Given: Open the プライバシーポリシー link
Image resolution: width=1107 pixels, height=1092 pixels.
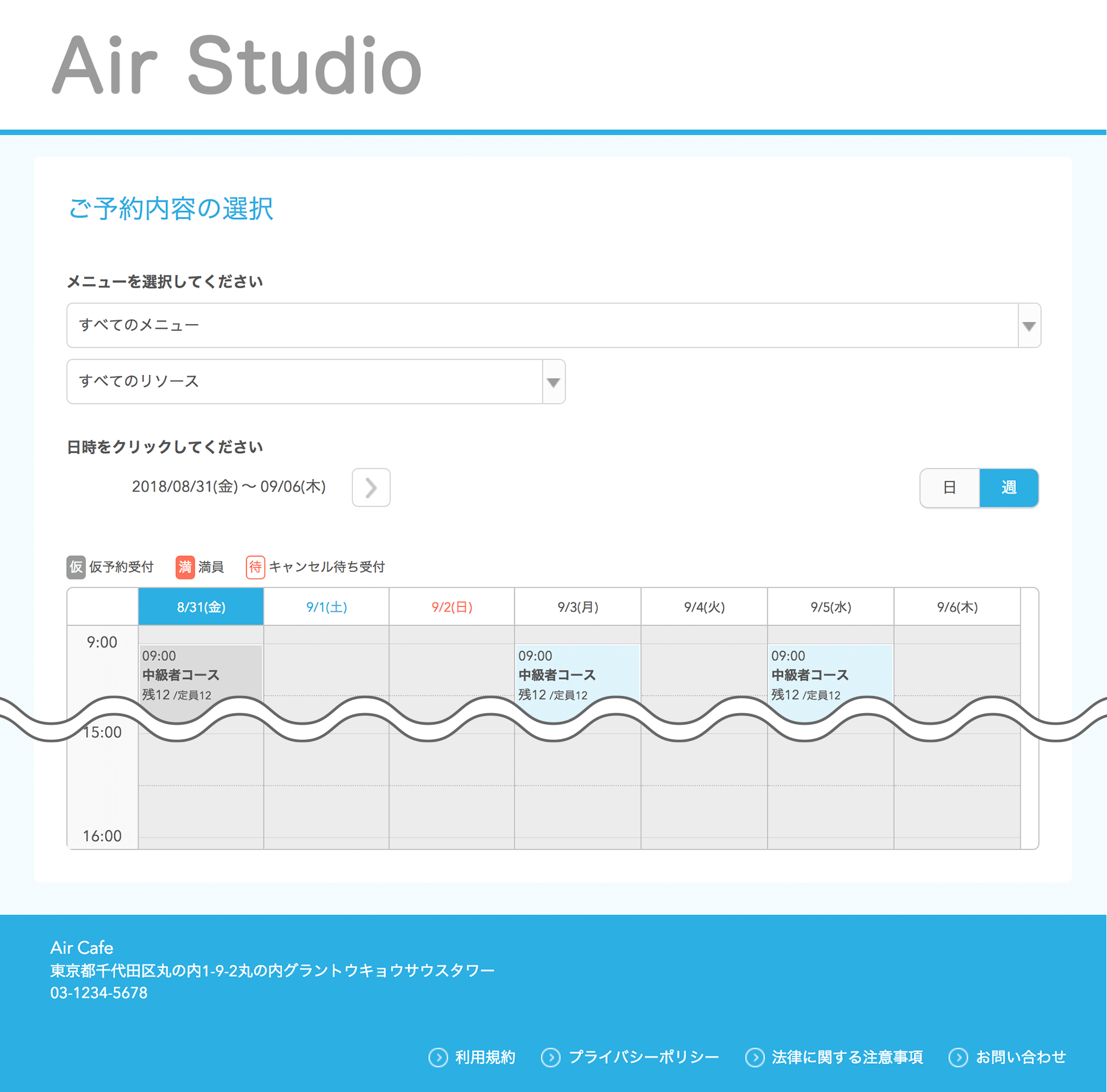Looking at the screenshot, I should tap(643, 1057).
